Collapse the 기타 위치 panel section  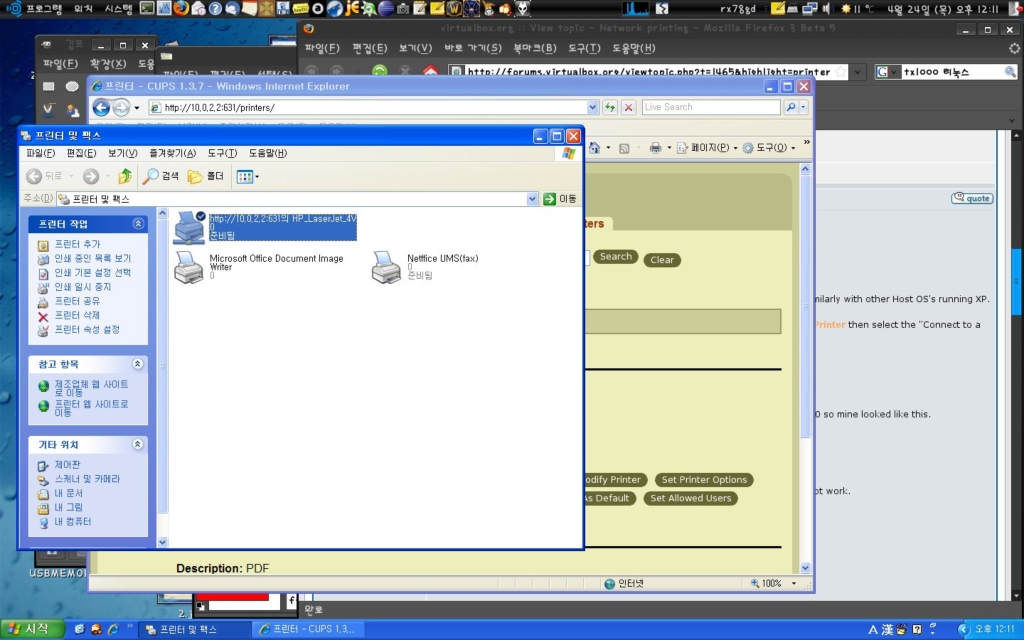138,444
